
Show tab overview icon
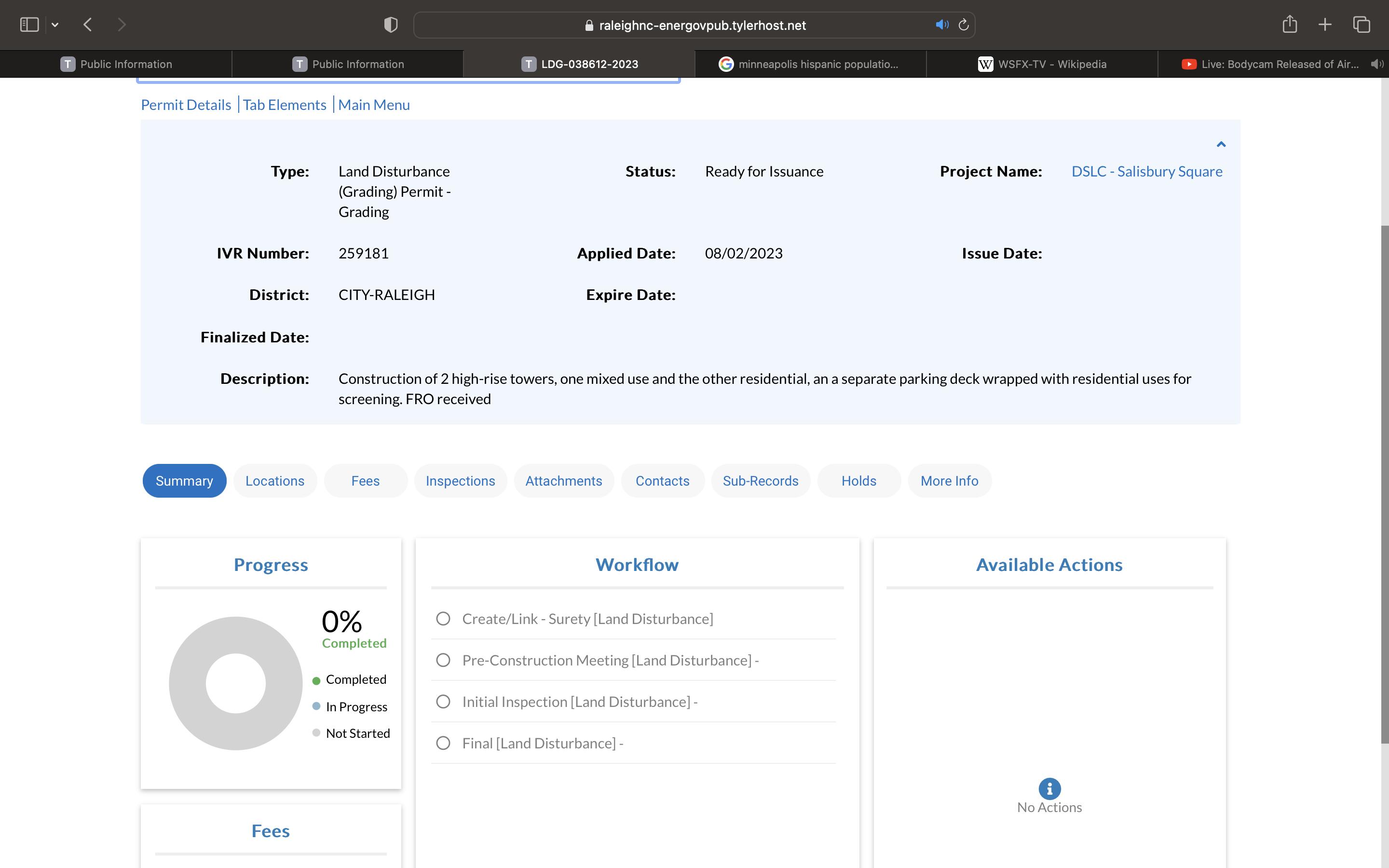pyautogui.click(x=1362, y=25)
